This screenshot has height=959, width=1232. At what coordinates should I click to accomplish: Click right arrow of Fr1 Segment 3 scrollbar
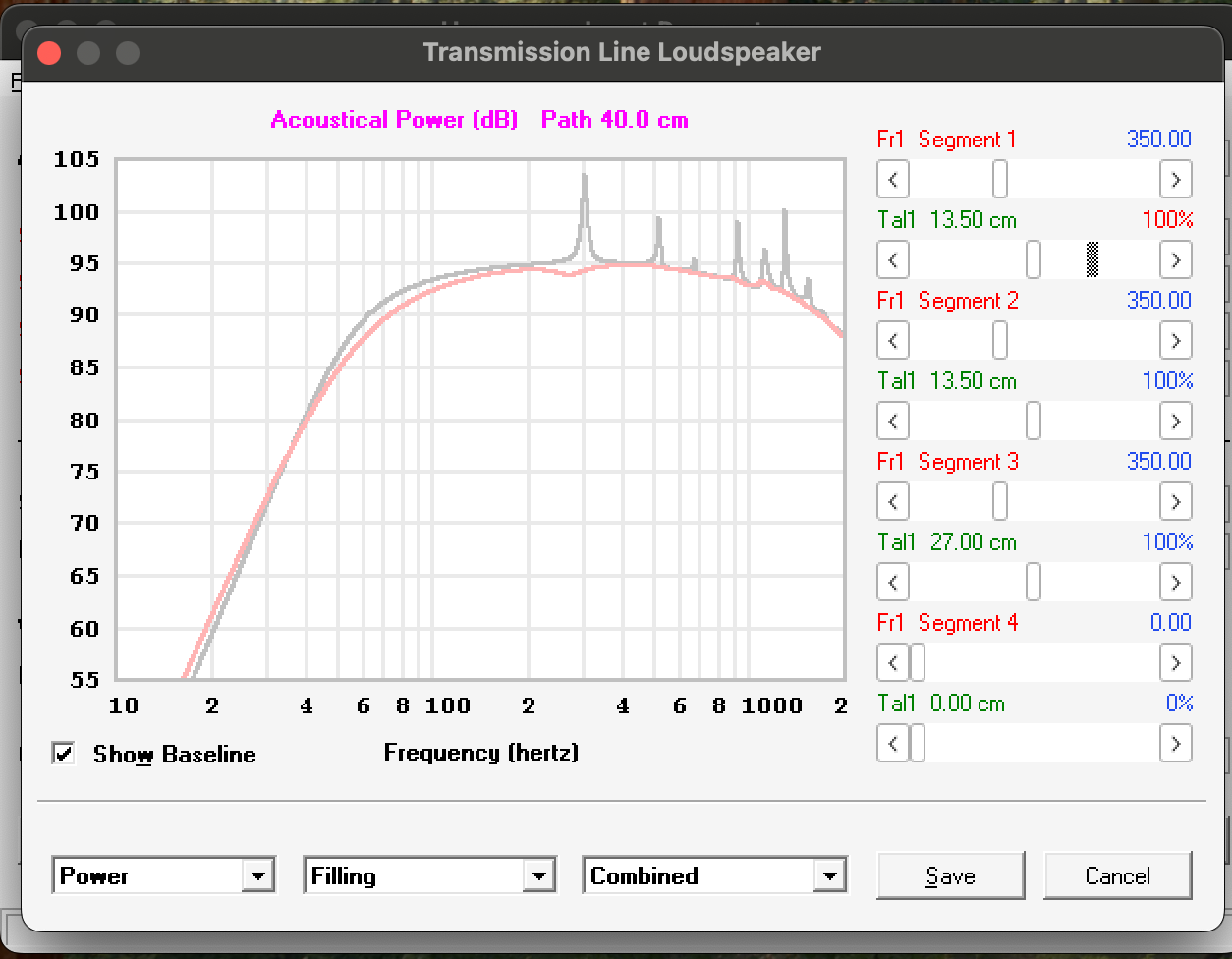tap(1176, 502)
